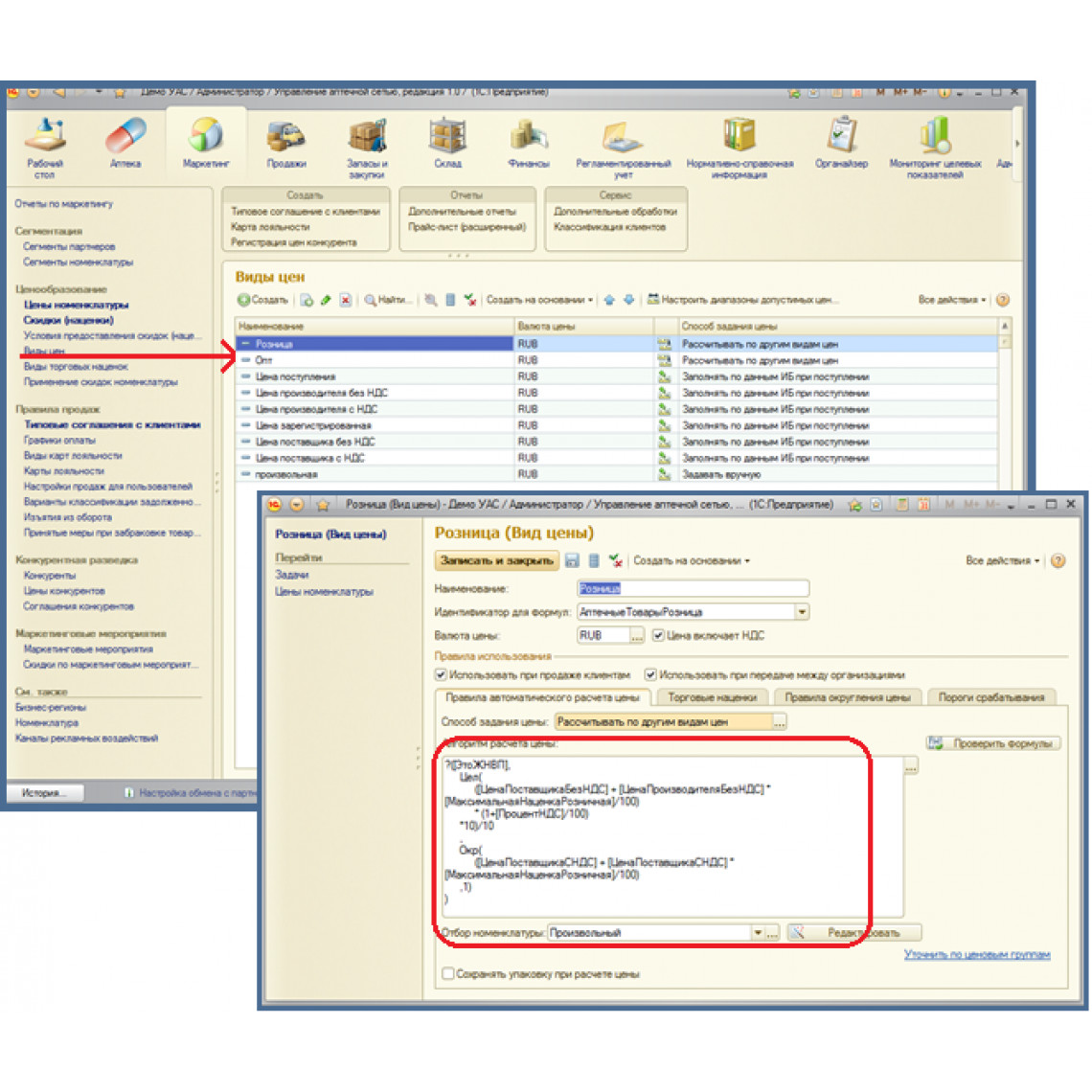1092x1092 pixels.
Task: Switch to the Пороги срабатывания tab
Action: coord(991,697)
